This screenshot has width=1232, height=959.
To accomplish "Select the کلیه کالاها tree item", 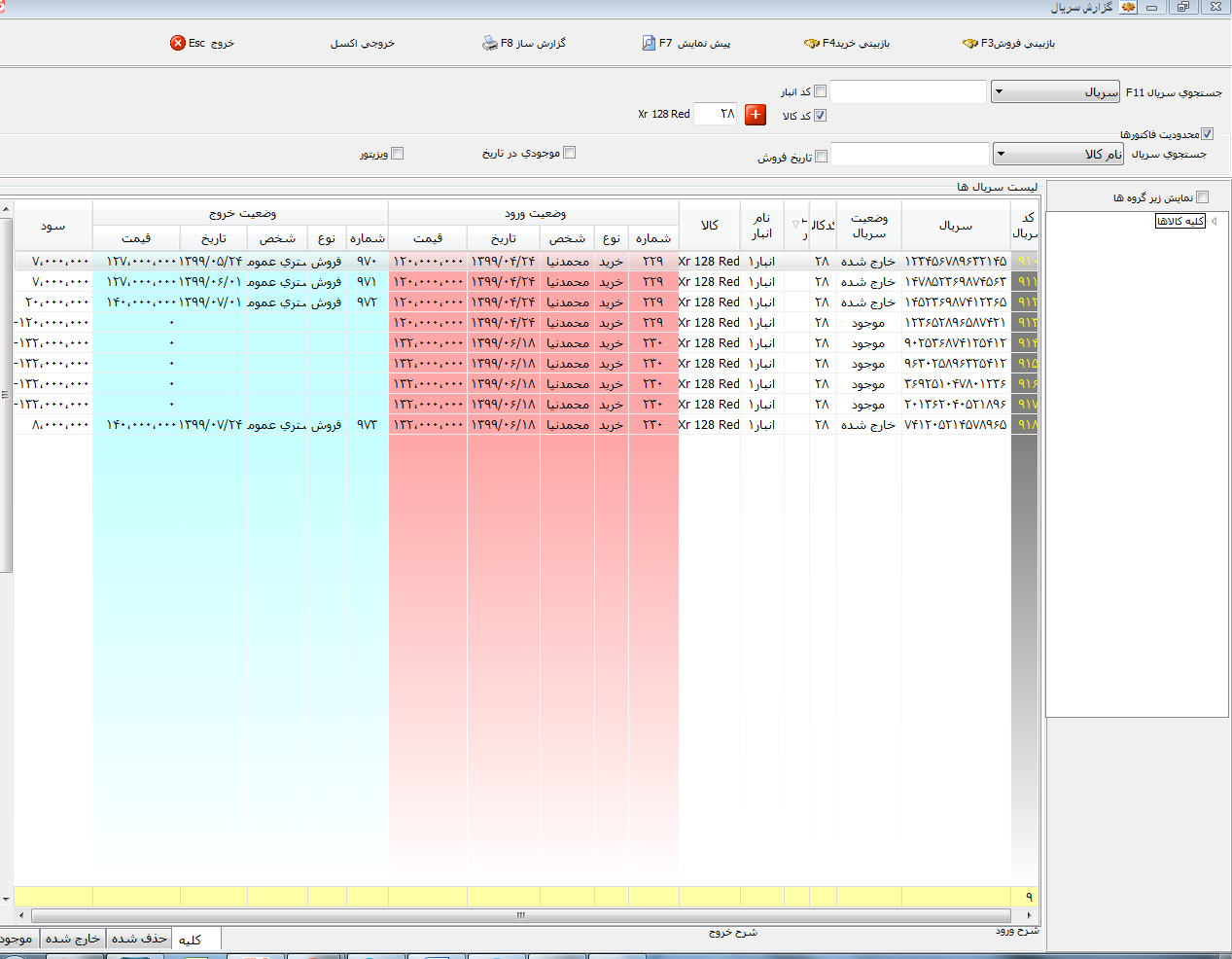I will [1180, 221].
